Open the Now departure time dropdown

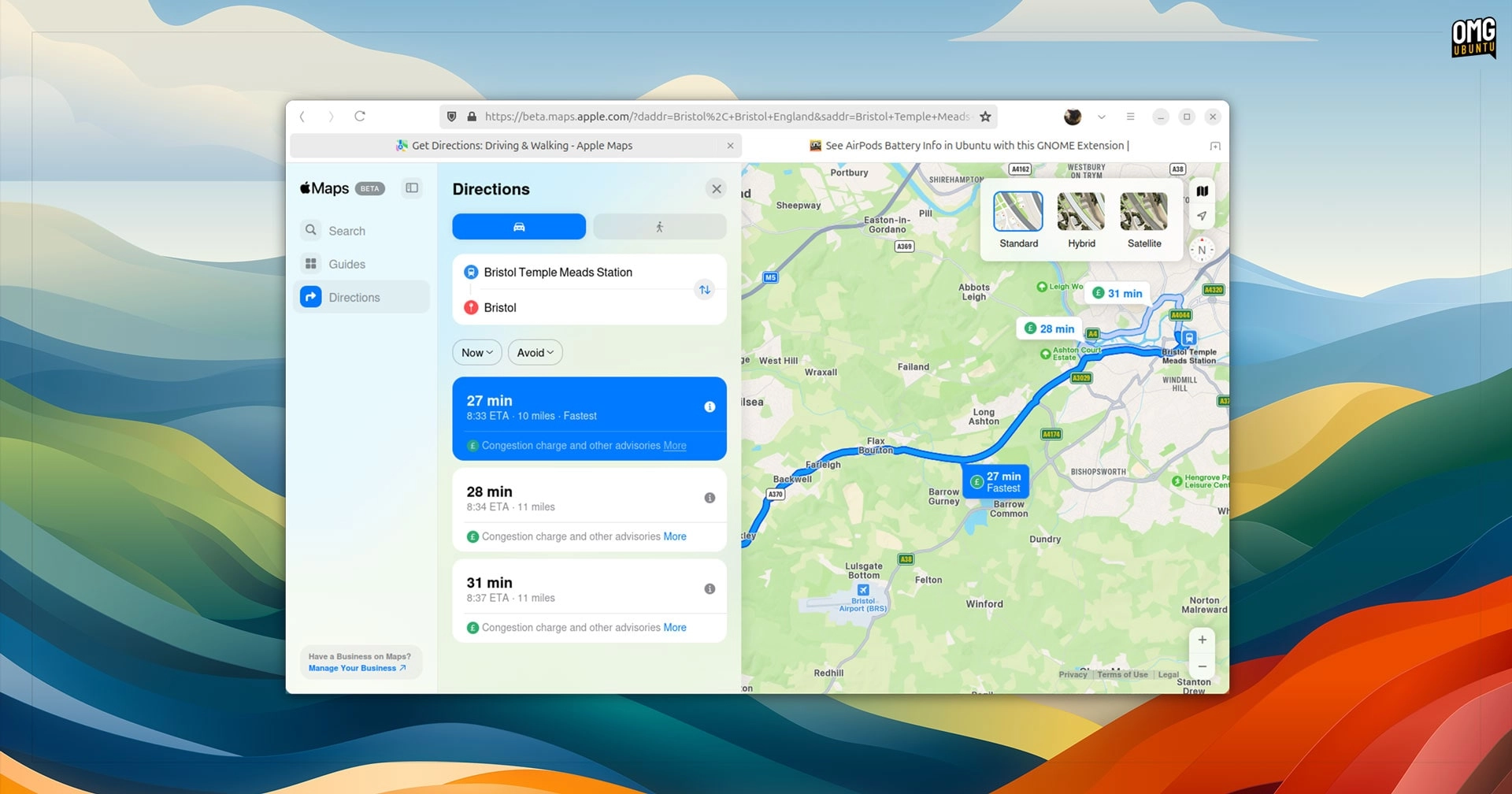coord(477,353)
